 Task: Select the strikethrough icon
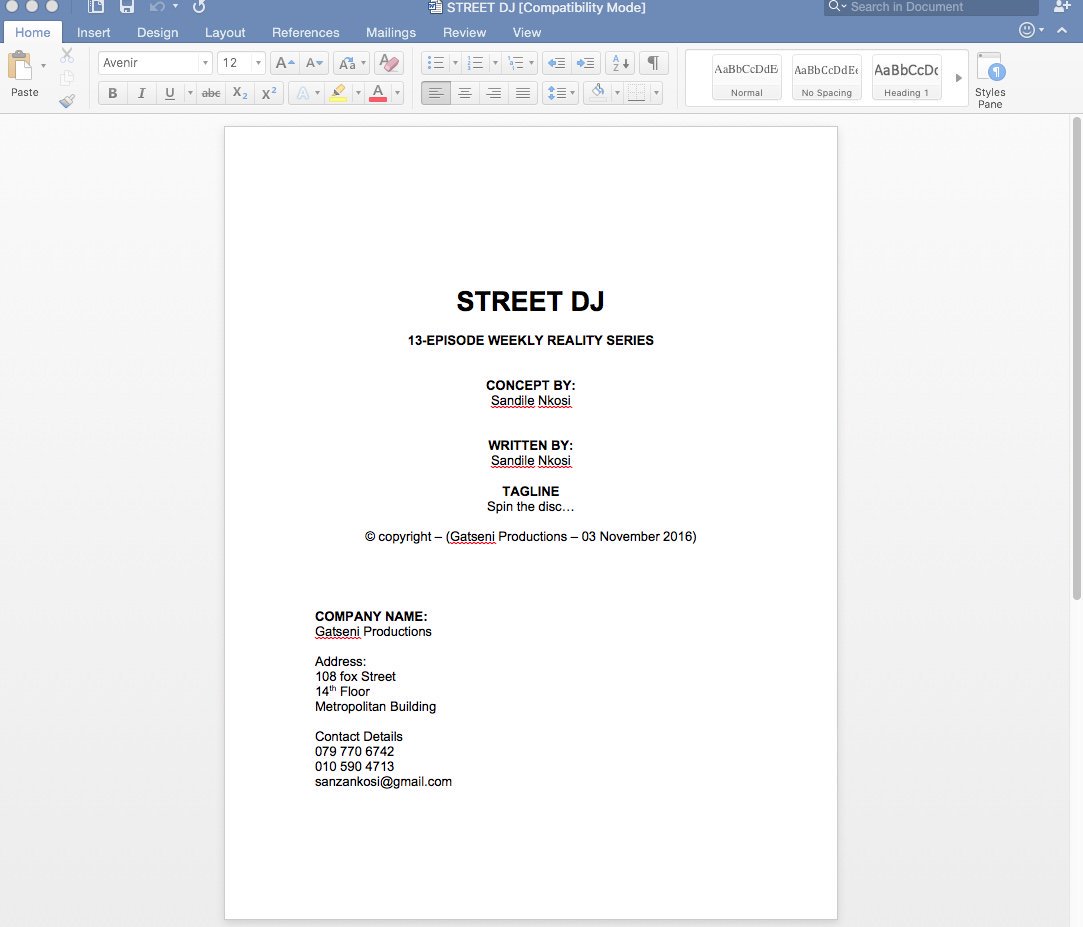coord(210,92)
